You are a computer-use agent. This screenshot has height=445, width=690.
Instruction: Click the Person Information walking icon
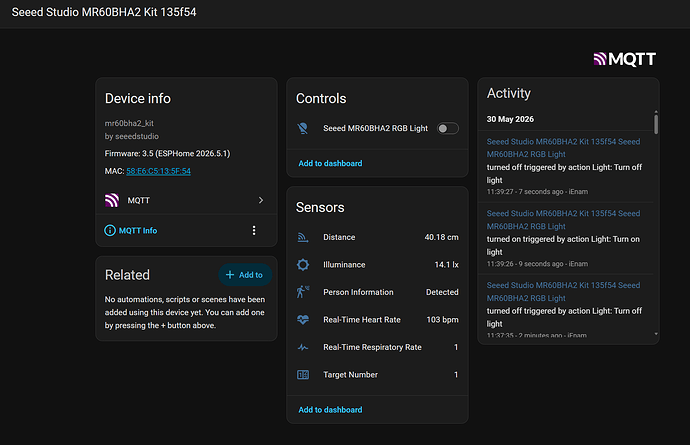coord(303,292)
